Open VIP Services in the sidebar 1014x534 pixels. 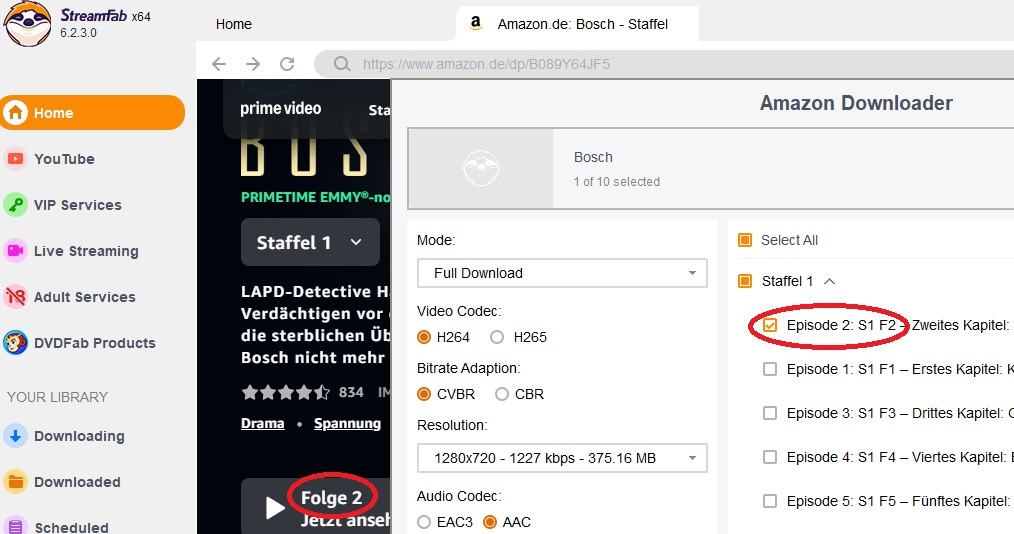point(78,204)
